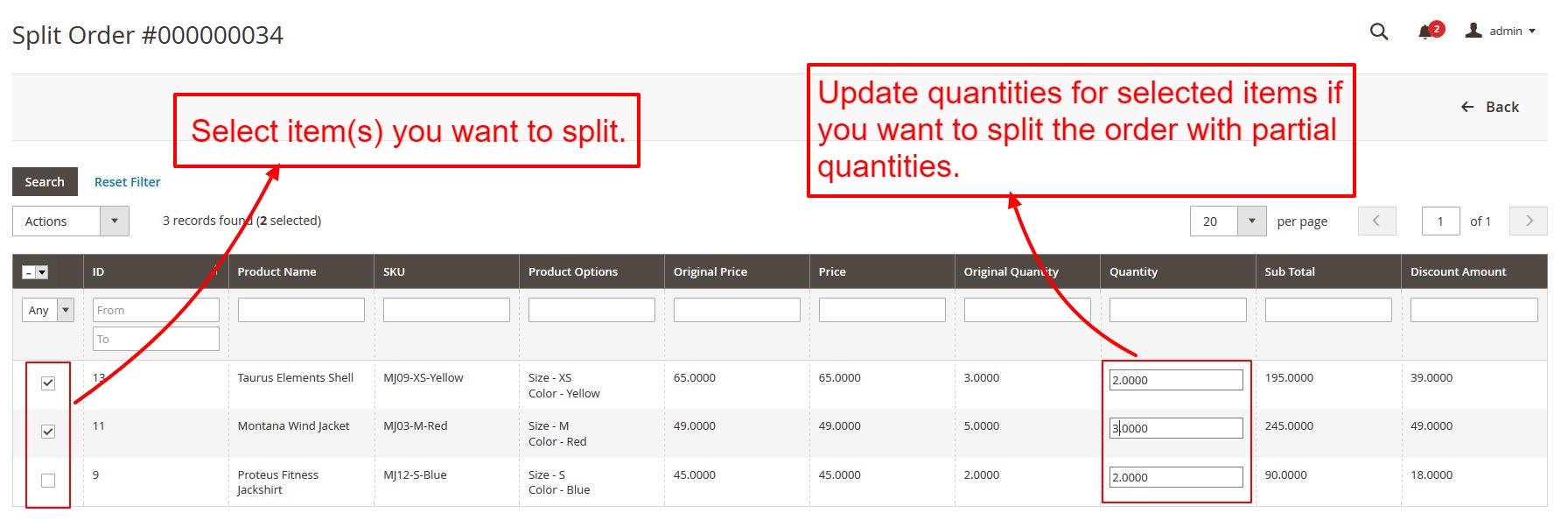The image size is (1568, 527).
Task: Click the Back button
Action: pos(1489,107)
